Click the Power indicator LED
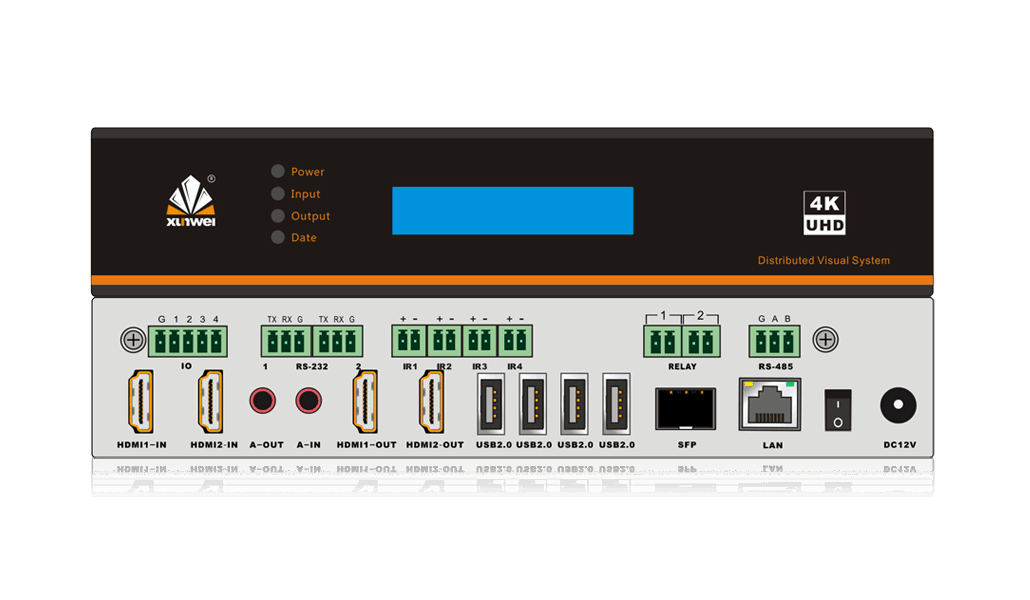The image size is (1030, 600). click(x=278, y=171)
